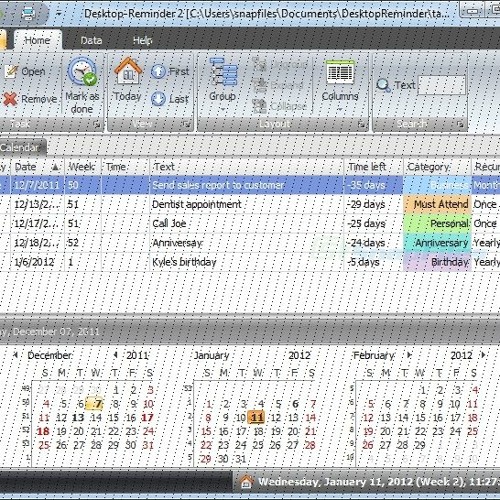The width and height of the screenshot is (500, 500).
Task: Click the Time column header
Action: [125, 167]
